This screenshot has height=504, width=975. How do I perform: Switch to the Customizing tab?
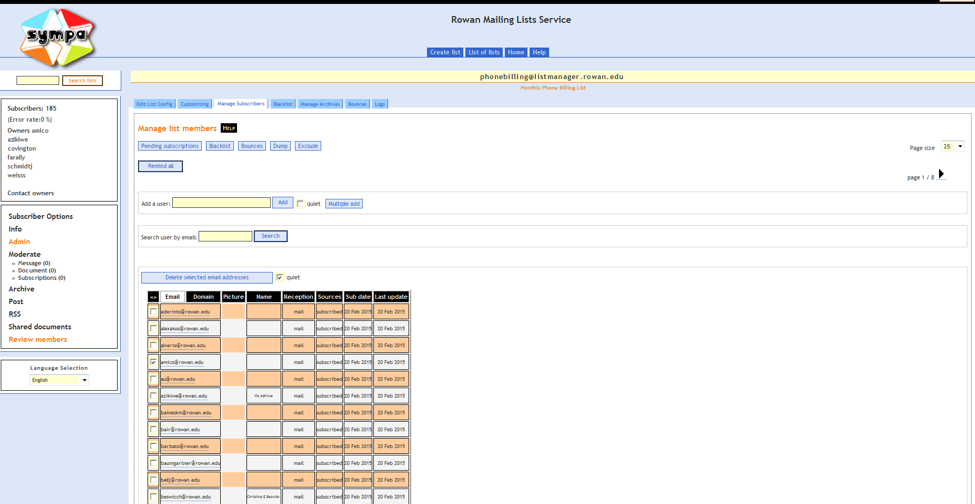click(194, 104)
